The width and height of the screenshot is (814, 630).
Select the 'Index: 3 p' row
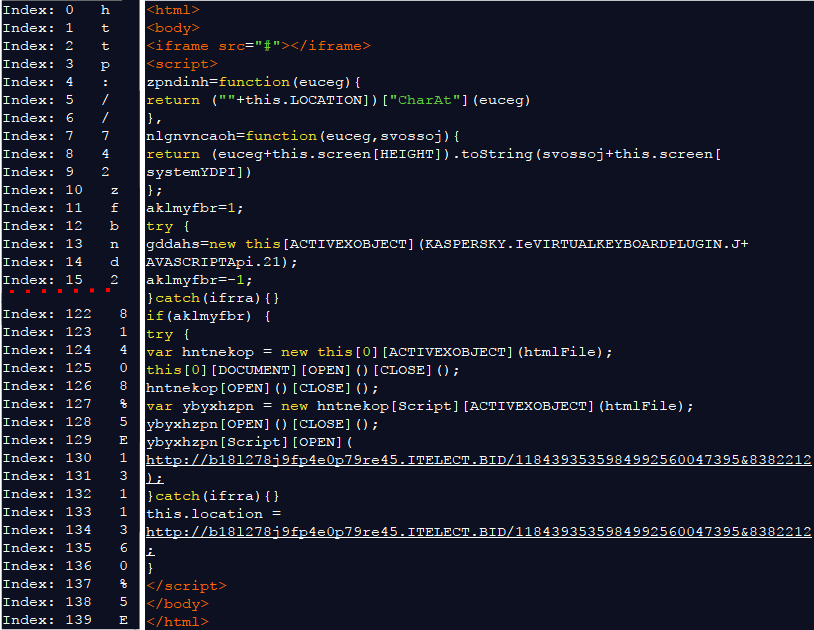[x=57, y=64]
